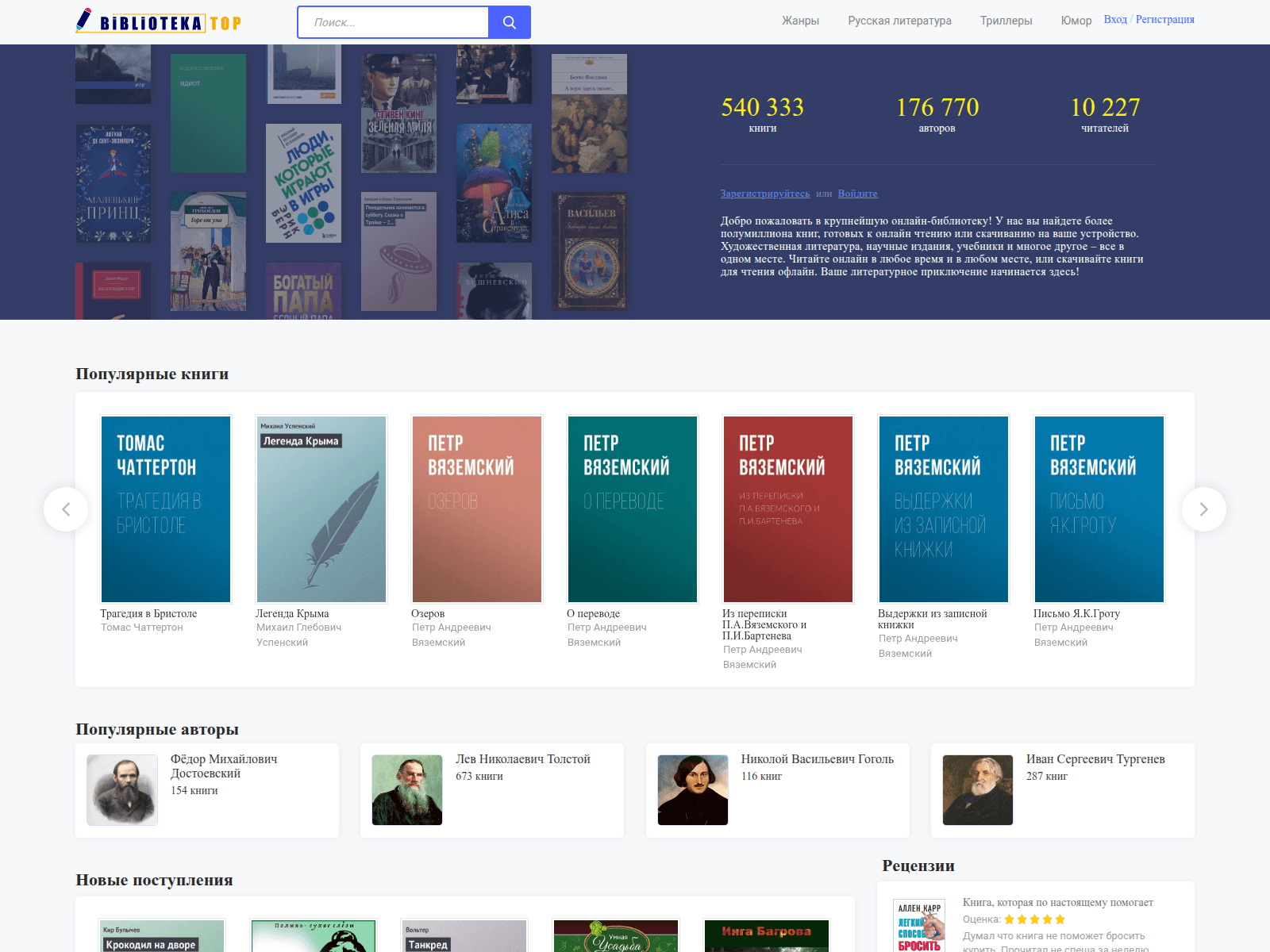
Task: Click the Biblioteka Top logo
Action: point(159,21)
